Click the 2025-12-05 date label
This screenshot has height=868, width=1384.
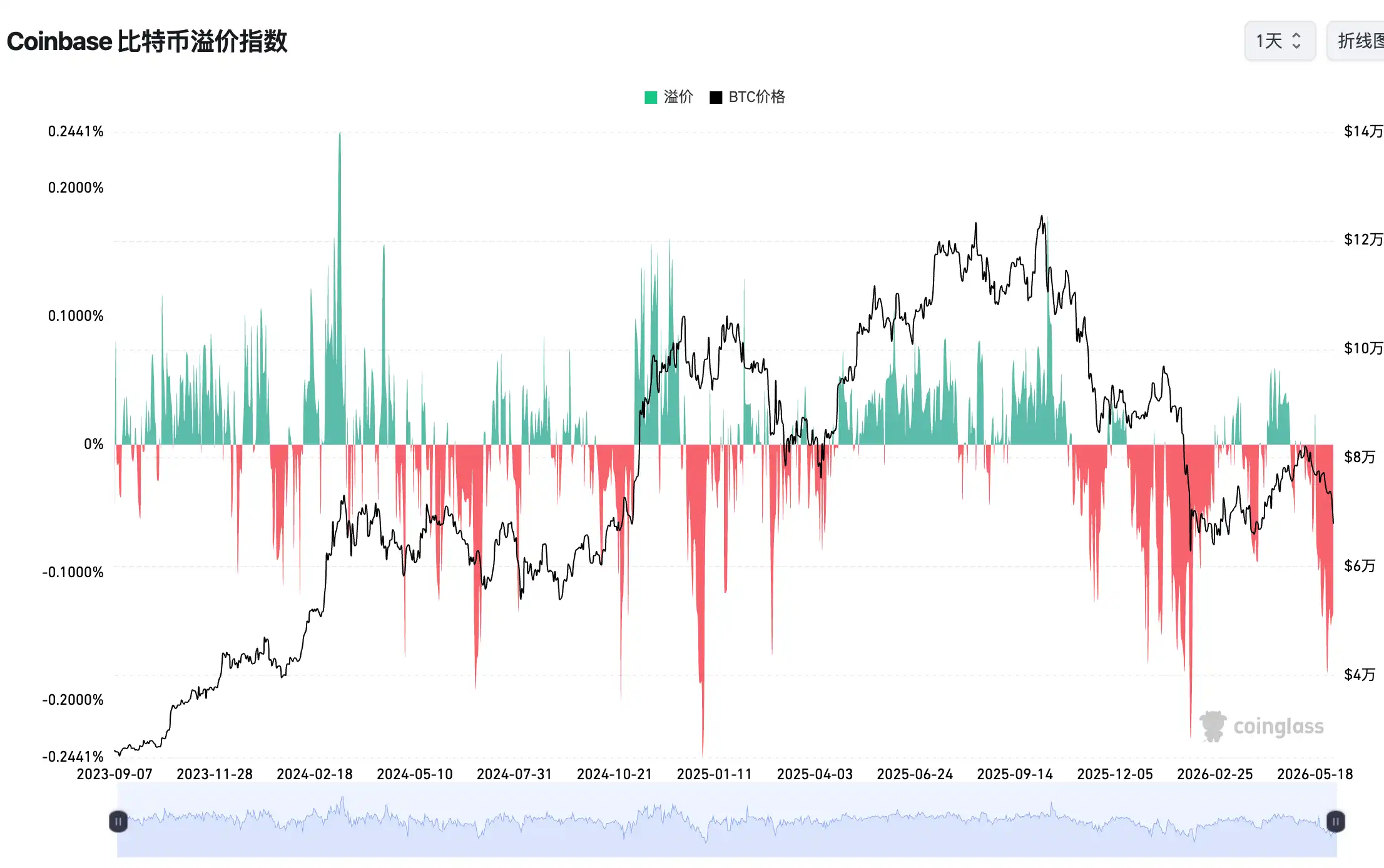(x=1115, y=774)
